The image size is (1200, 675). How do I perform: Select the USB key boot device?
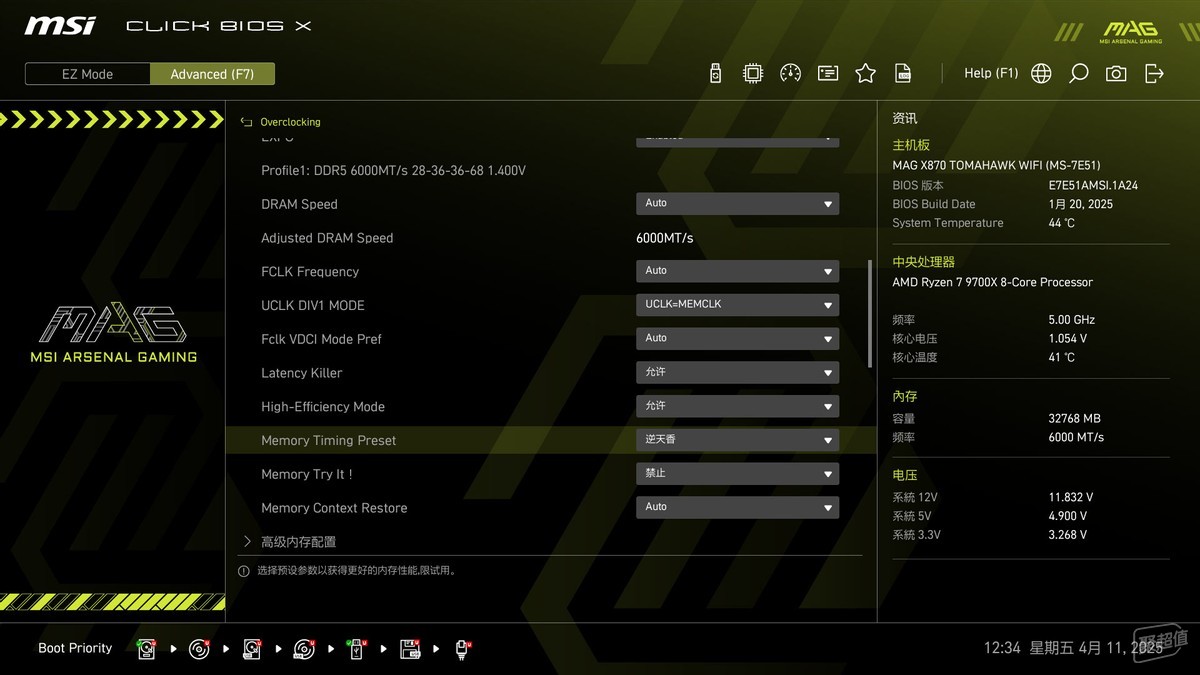pos(357,649)
